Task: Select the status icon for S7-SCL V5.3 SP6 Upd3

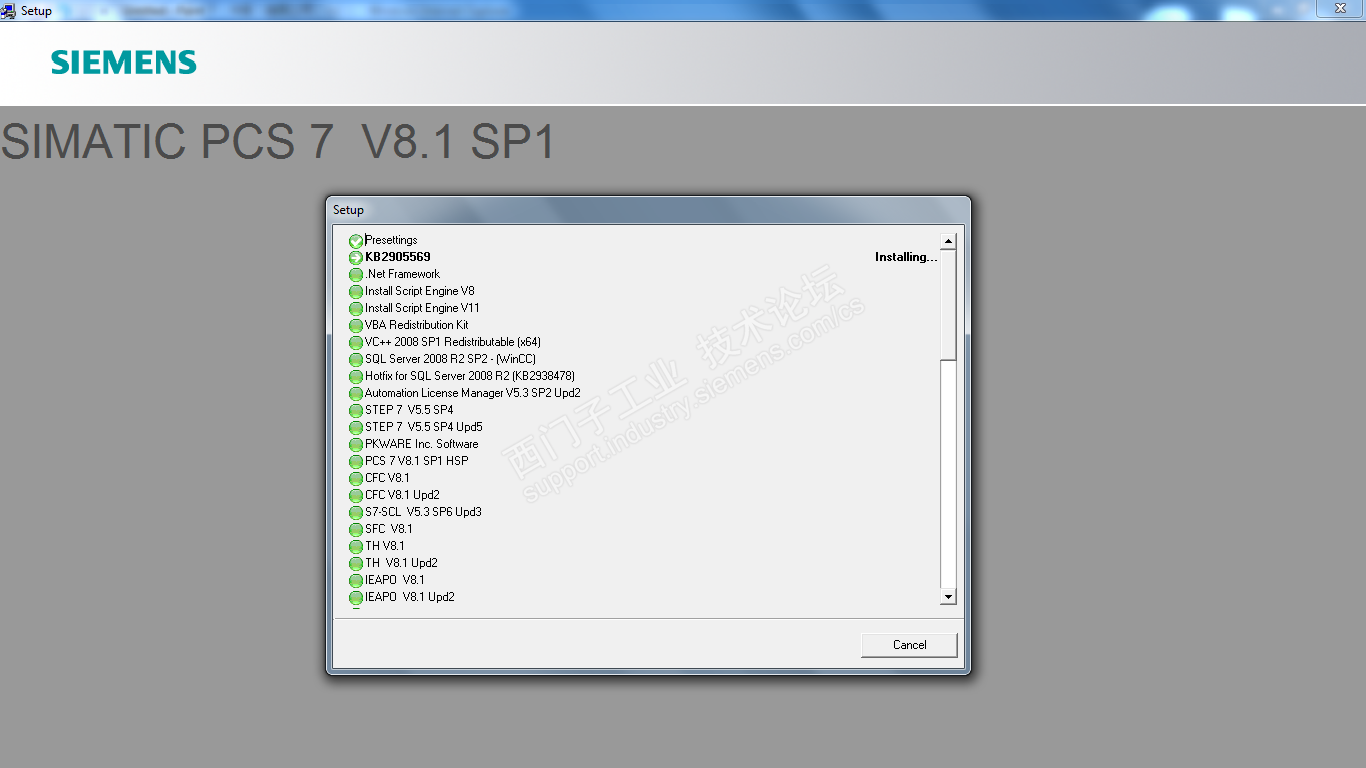Action: pyautogui.click(x=356, y=513)
